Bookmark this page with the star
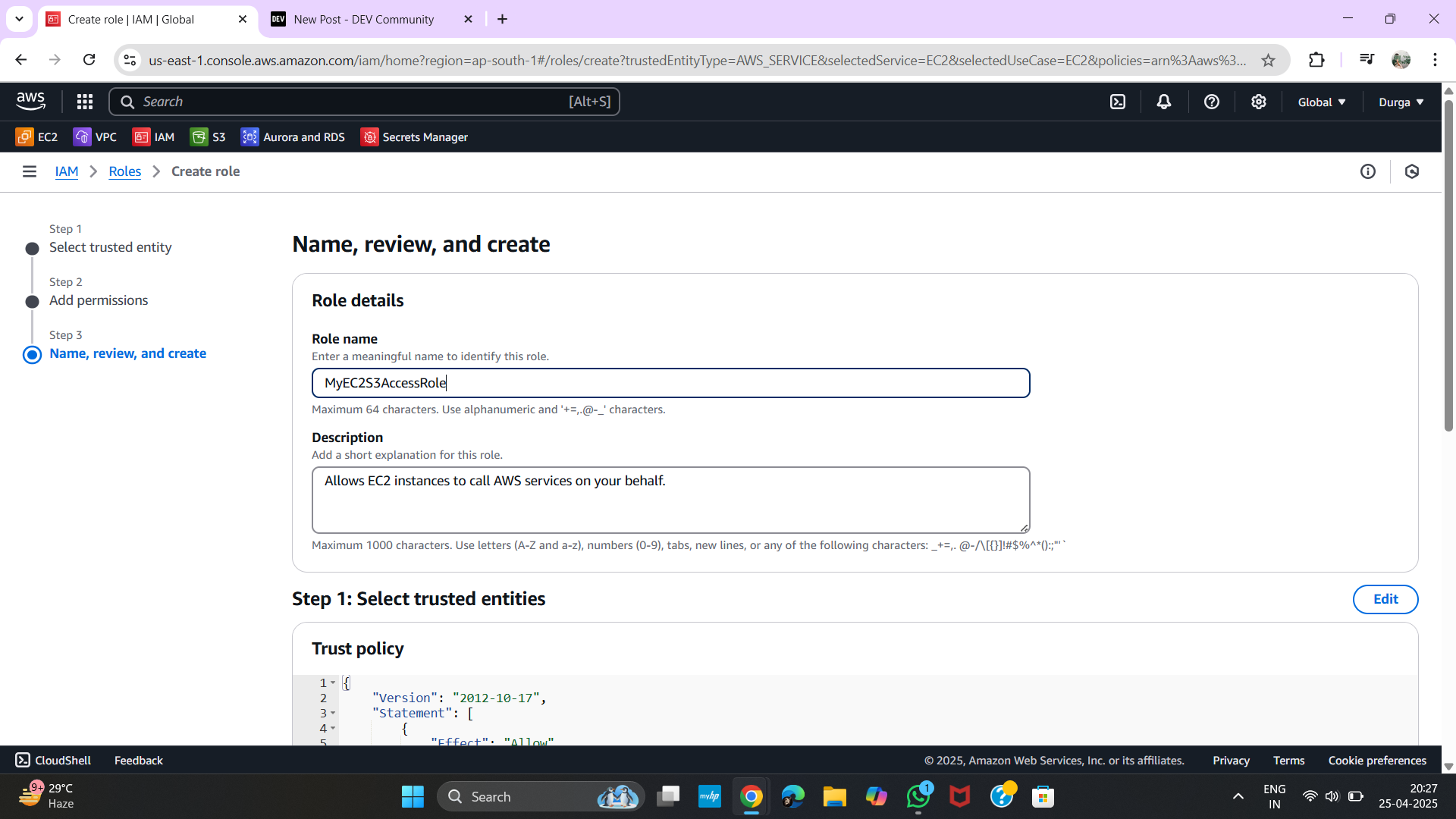The image size is (1456, 819). coord(1268,60)
